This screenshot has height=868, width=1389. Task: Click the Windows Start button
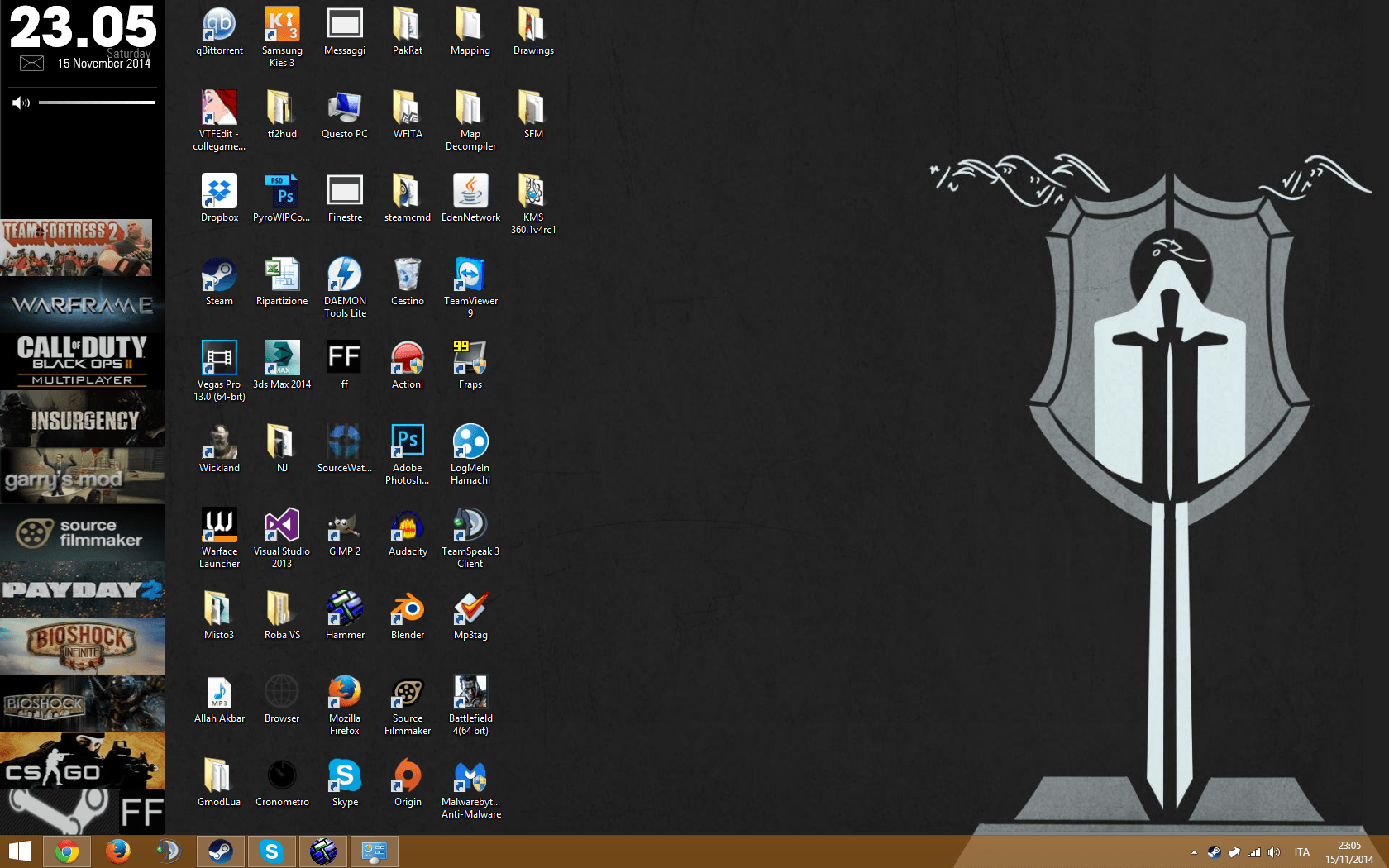[x=20, y=851]
